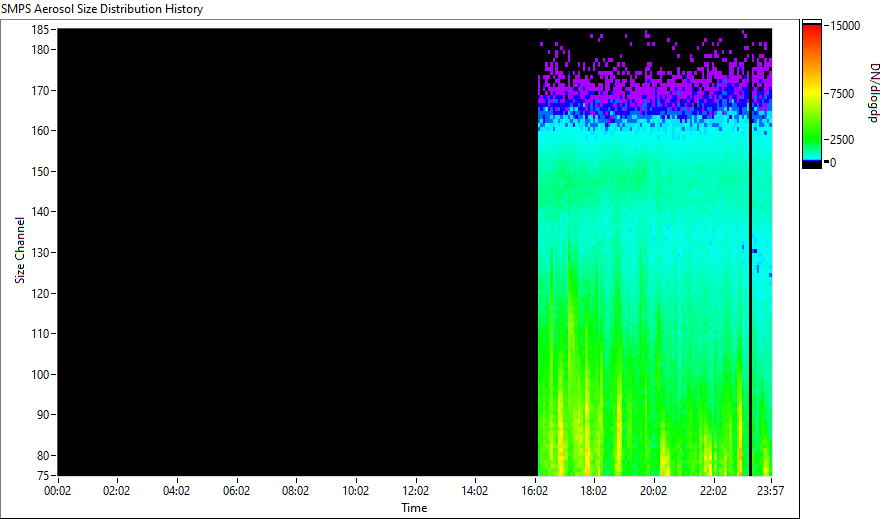Click the 12:02 time axis label
Viewport: 884px width, 519px height.
coord(416,491)
